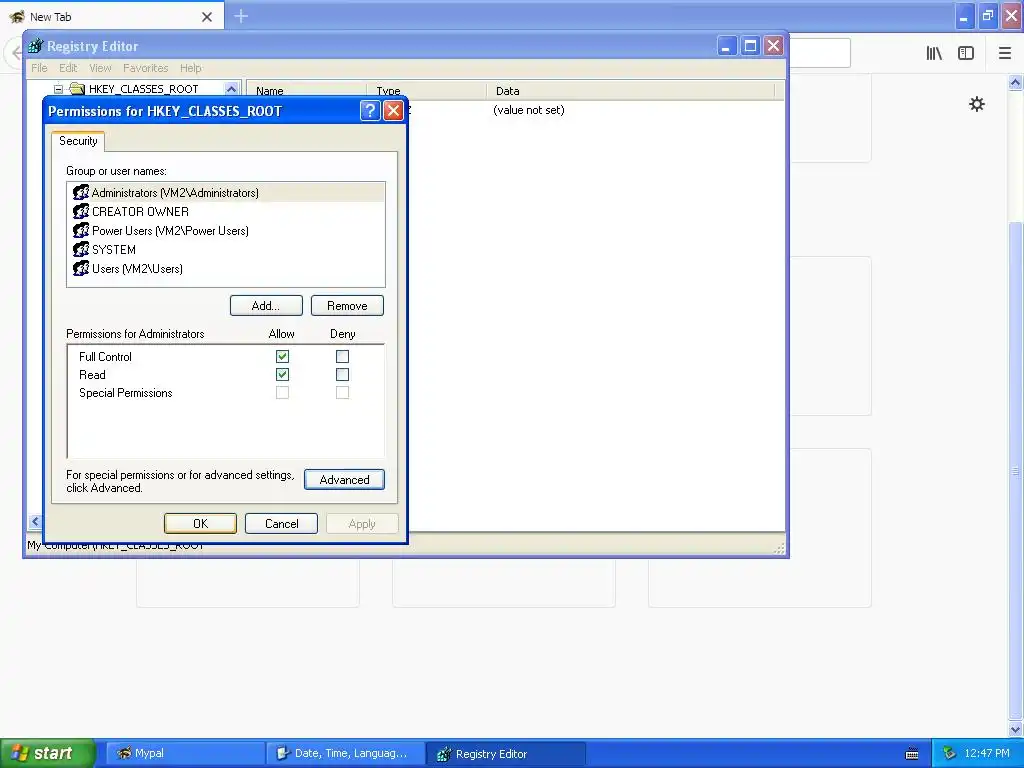This screenshot has height=768, width=1024.
Task: Click the Permissions dialog help question mark
Action: (370, 111)
